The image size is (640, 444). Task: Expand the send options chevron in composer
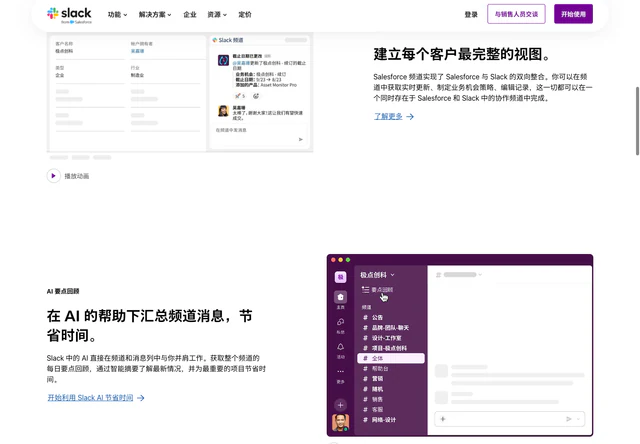tap(578, 419)
